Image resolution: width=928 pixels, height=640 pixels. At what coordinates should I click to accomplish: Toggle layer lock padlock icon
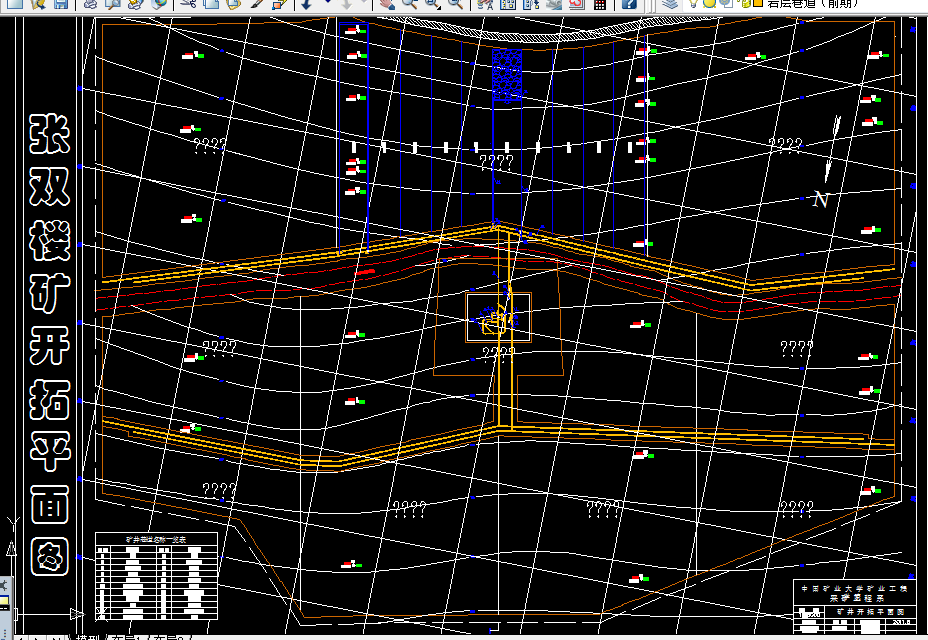745,3
